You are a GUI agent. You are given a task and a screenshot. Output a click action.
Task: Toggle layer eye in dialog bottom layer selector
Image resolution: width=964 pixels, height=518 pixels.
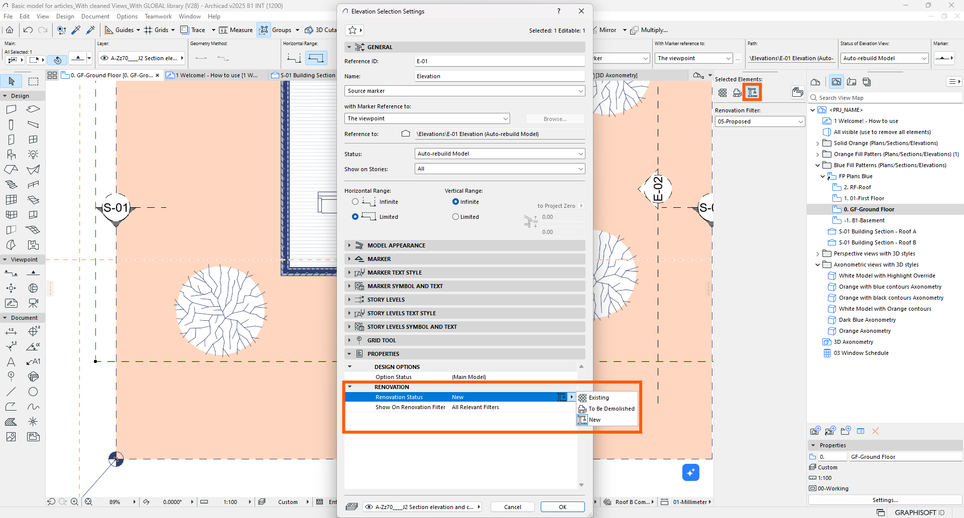pos(369,507)
